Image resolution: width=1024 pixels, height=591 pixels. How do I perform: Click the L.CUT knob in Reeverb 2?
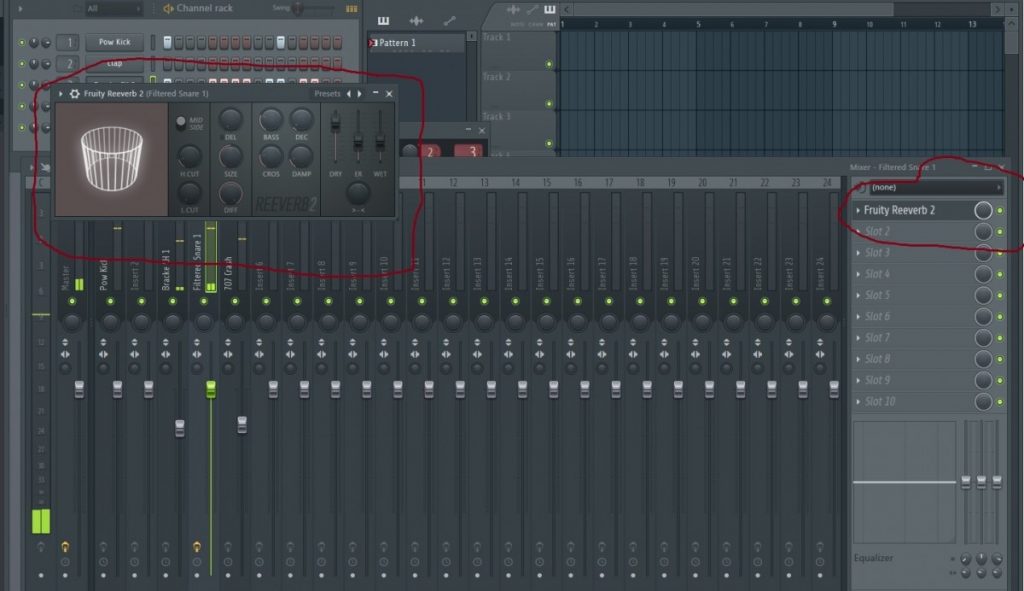click(189, 193)
